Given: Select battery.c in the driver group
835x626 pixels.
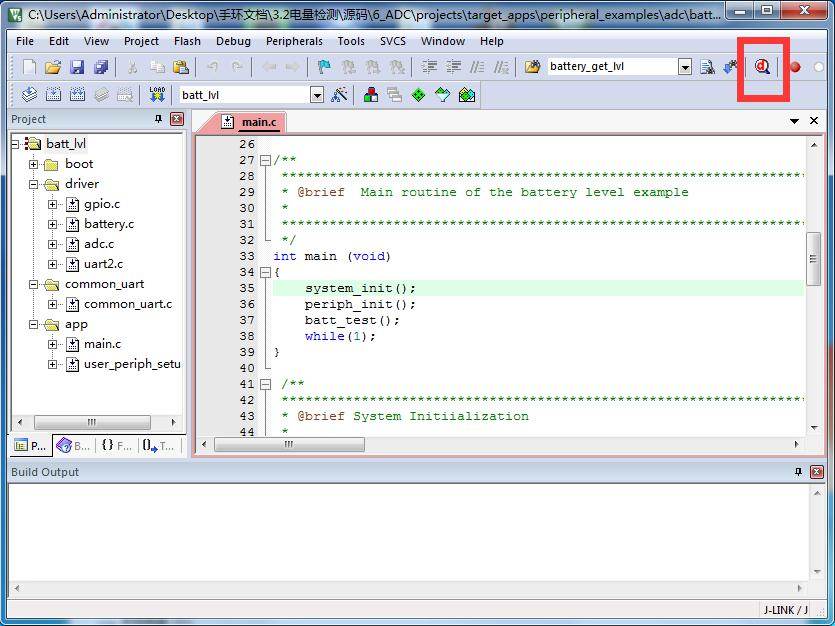Looking at the screenshot, I should pos(109,224).
